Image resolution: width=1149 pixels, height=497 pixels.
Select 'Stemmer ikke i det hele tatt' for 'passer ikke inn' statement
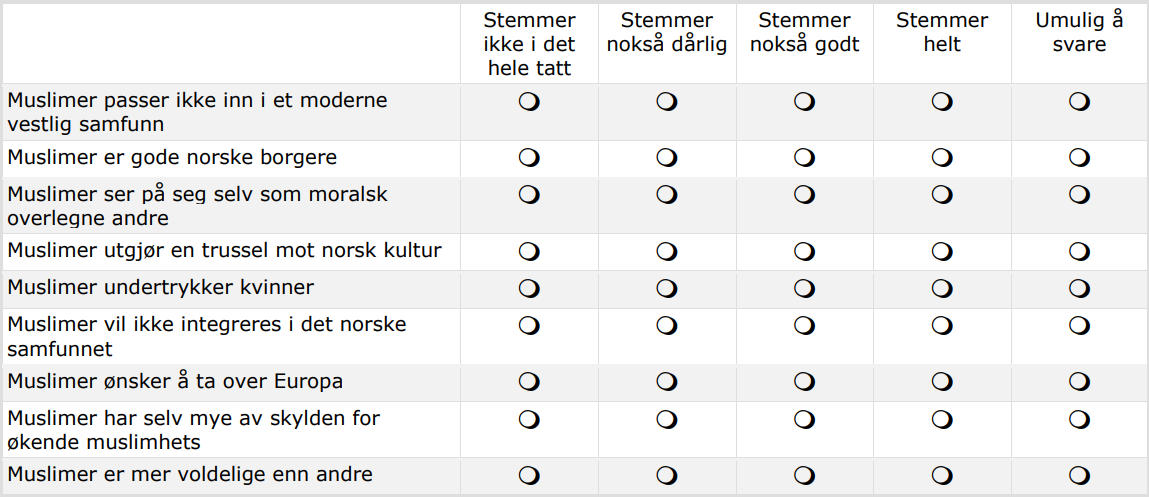pos(529,101)
